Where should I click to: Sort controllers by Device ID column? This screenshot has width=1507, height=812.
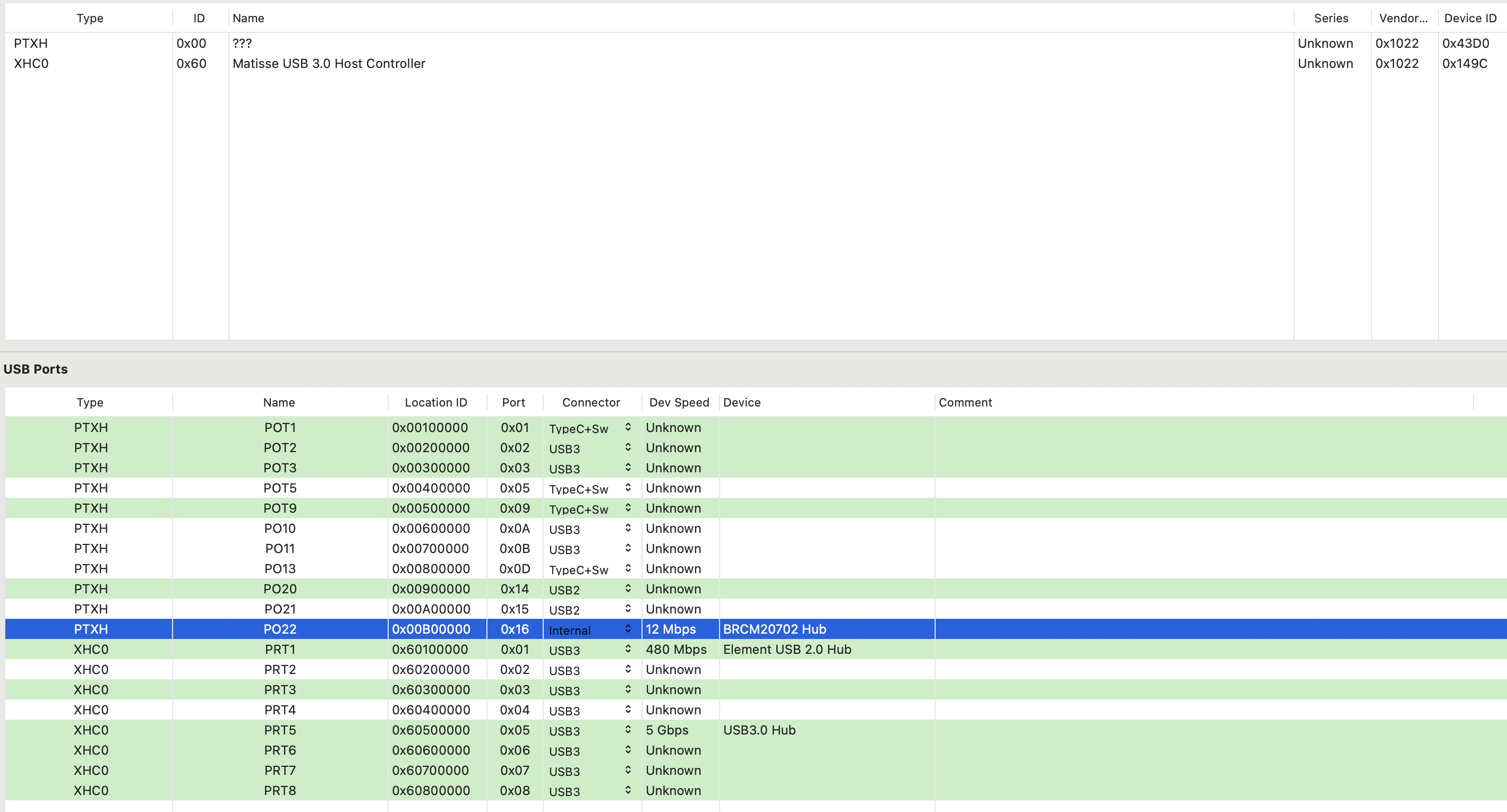[x=1469, y=18]
